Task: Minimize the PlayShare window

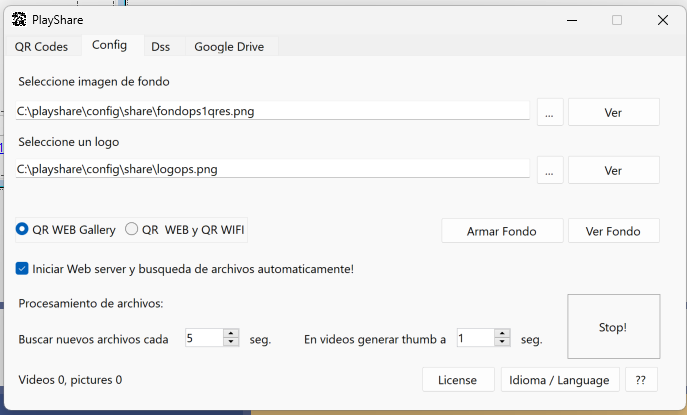Action: pyautogui.click(x=572, y=20)
